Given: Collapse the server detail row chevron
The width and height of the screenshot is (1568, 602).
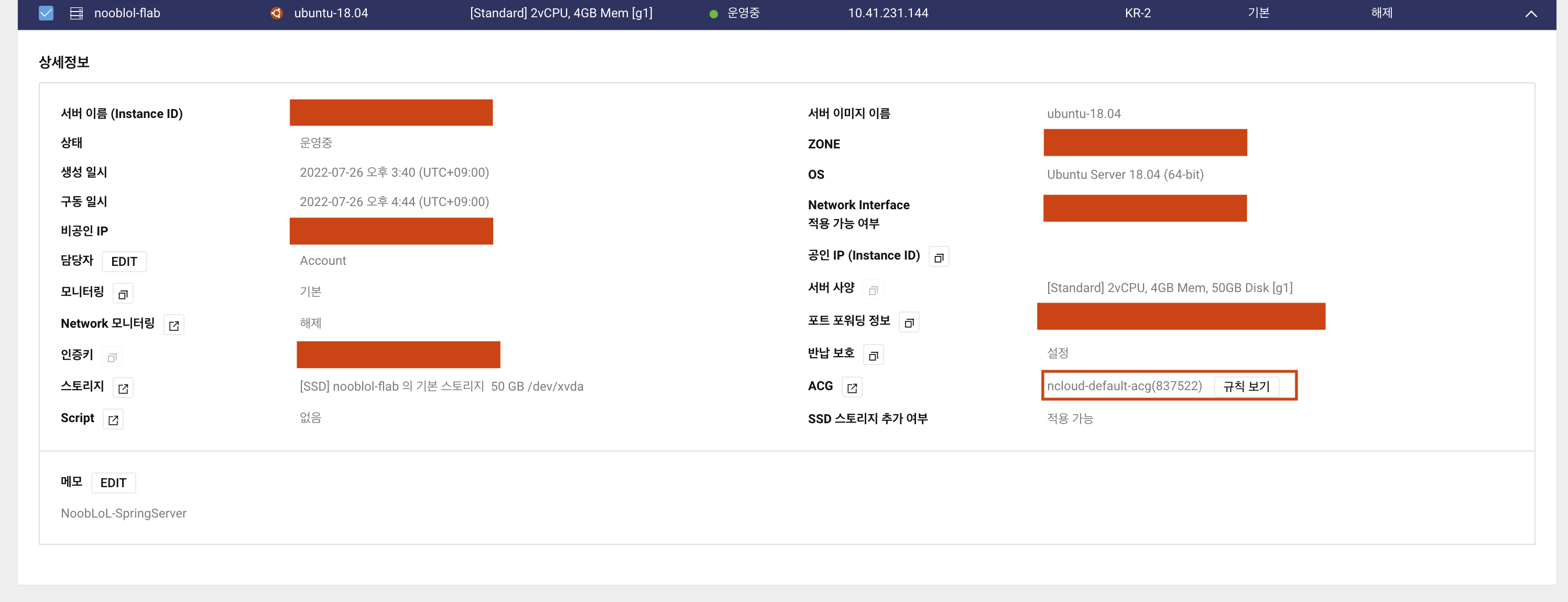Looking at the screenshot, I should pyautogui.click(x=1531, y=14).
